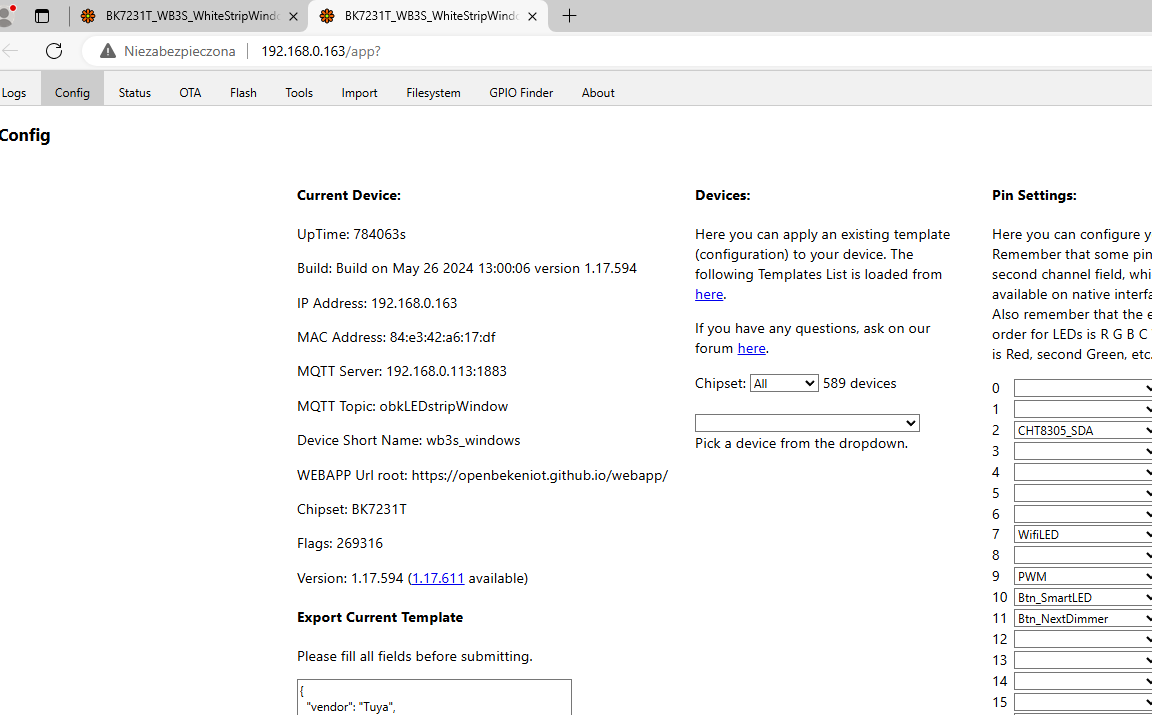Click the 'Export Current Template' heading
The height and width of the screenshot is (715, 1152).
coord(380,617)
